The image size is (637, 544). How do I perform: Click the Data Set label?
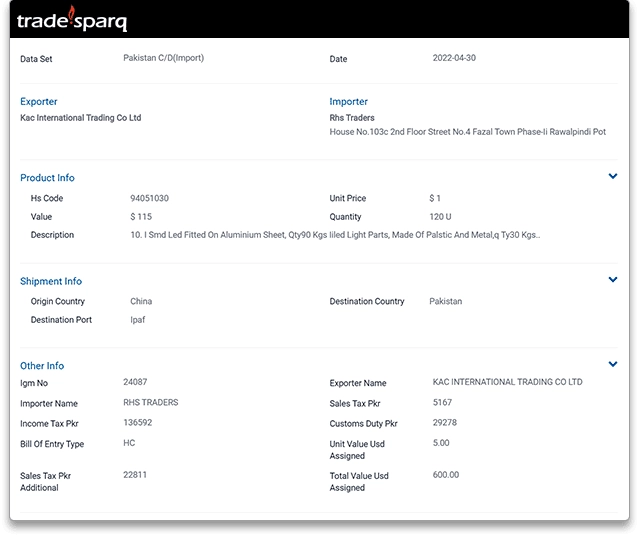click(x=36, y=59)
